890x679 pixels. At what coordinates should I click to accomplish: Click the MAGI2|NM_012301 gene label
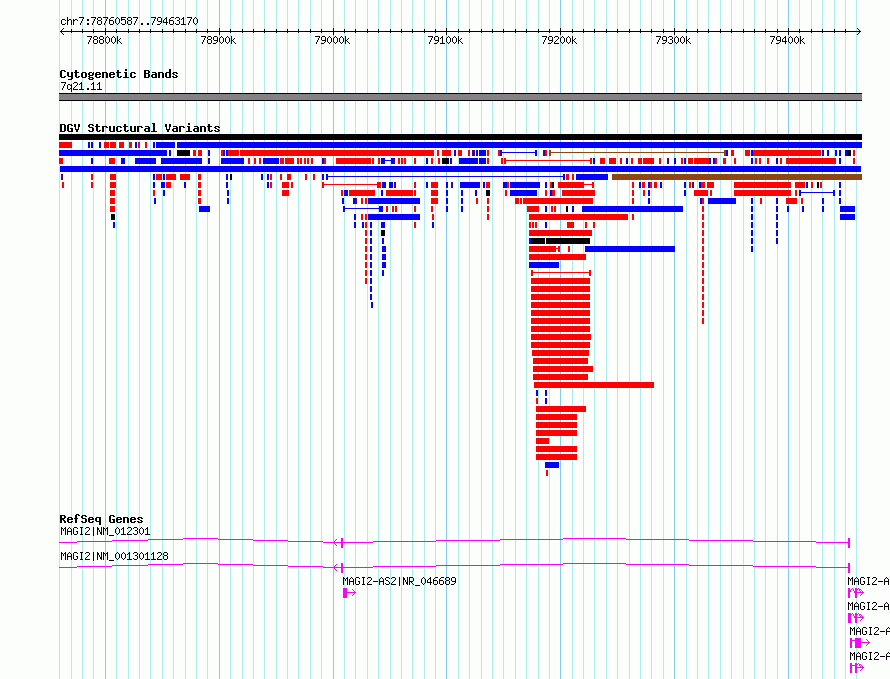coord(105,531)
